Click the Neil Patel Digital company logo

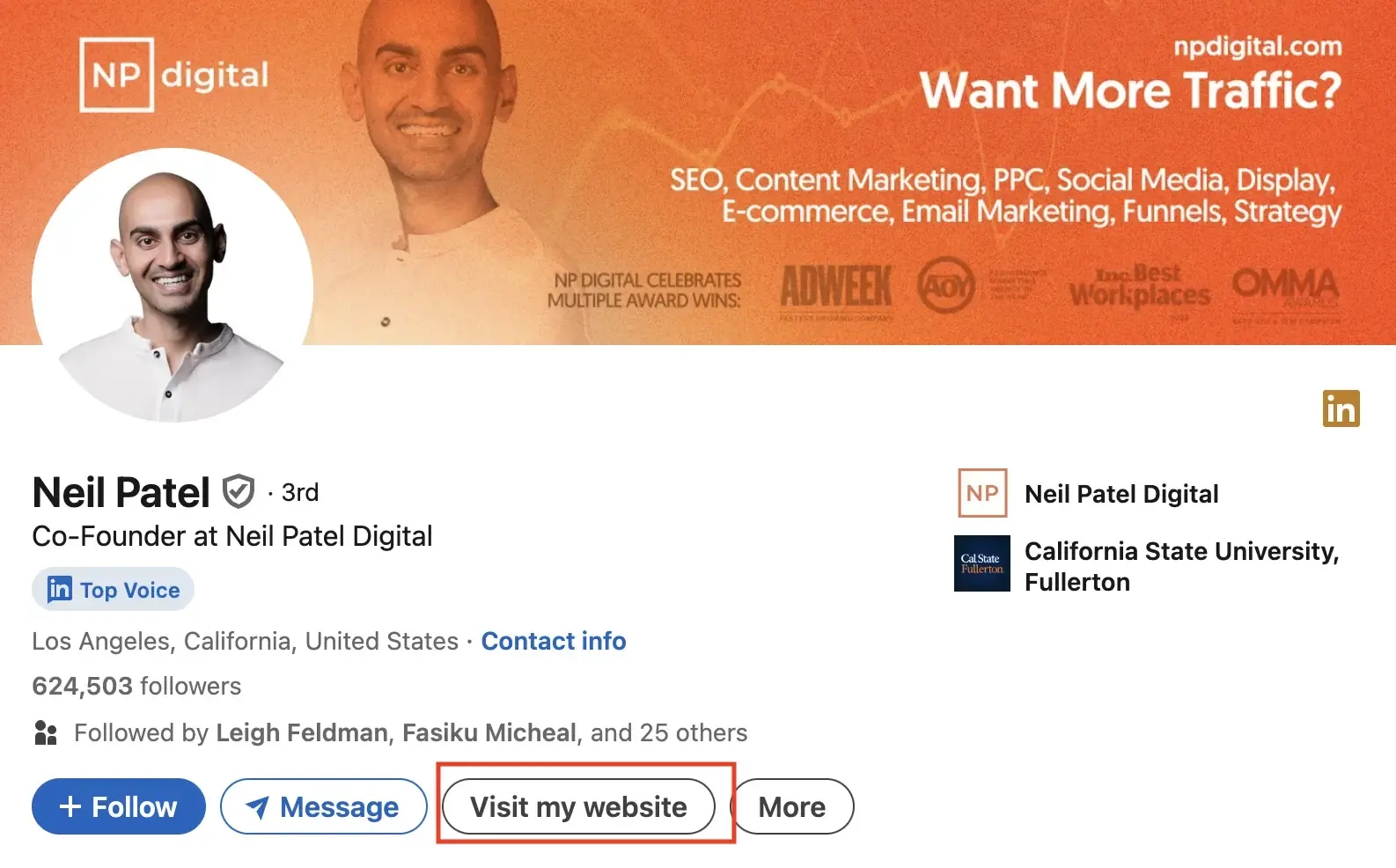tap(982, 493)
